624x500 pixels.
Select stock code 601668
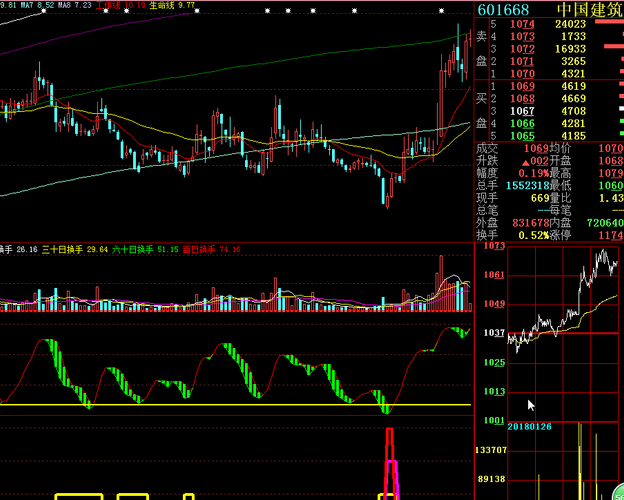click(503, 10)
